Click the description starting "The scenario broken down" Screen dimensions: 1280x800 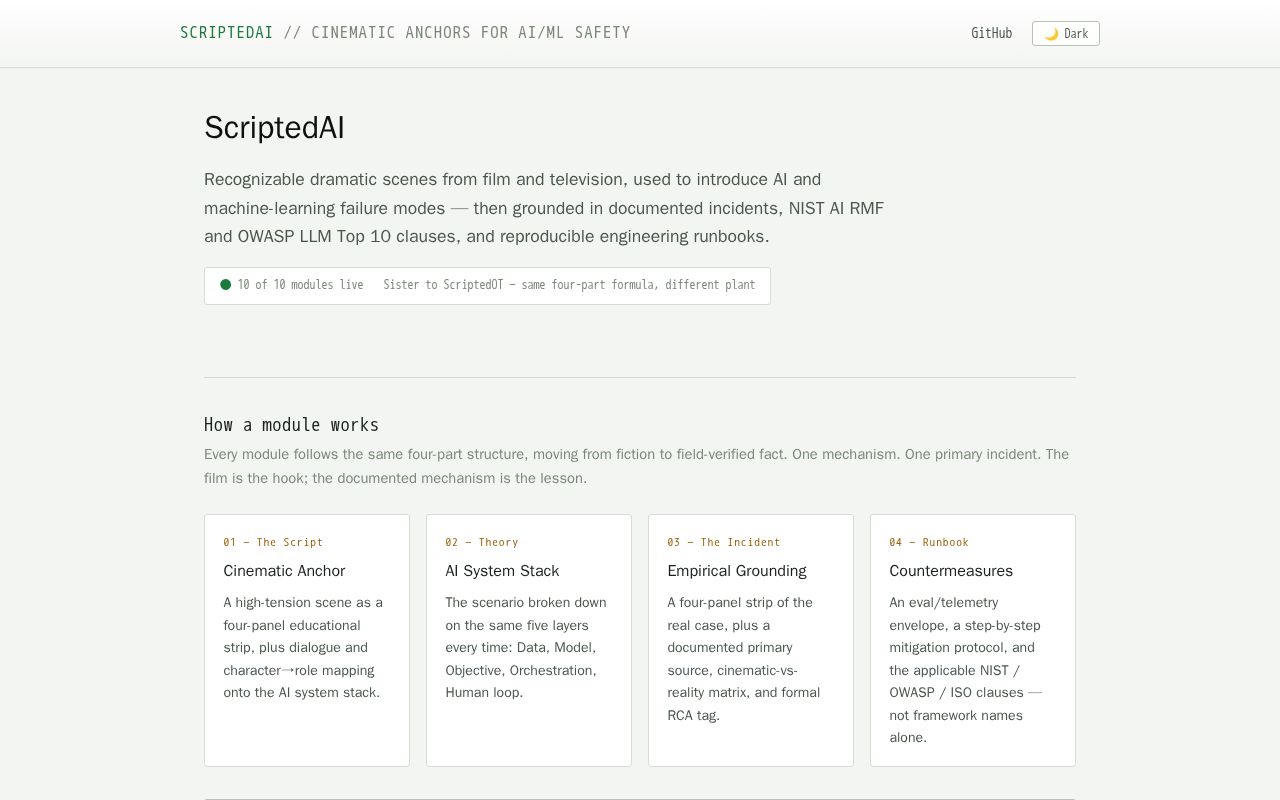526,647
